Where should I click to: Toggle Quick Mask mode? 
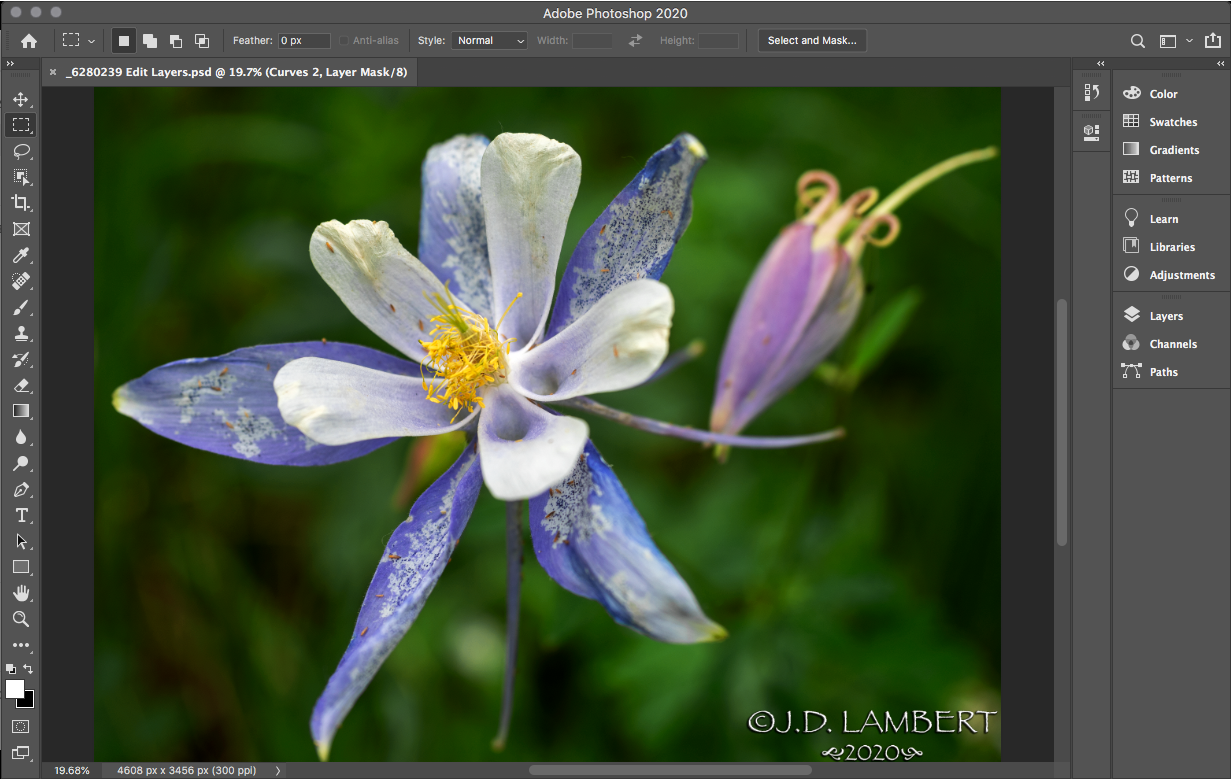pyautogui.click(x=22, y=726)
